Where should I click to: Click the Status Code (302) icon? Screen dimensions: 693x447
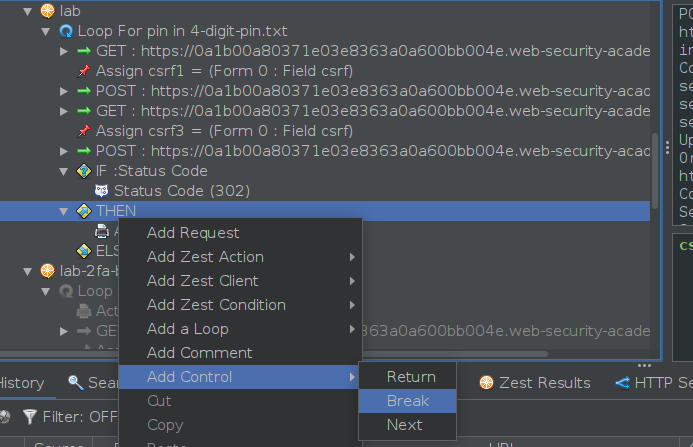tap(101, 191)
